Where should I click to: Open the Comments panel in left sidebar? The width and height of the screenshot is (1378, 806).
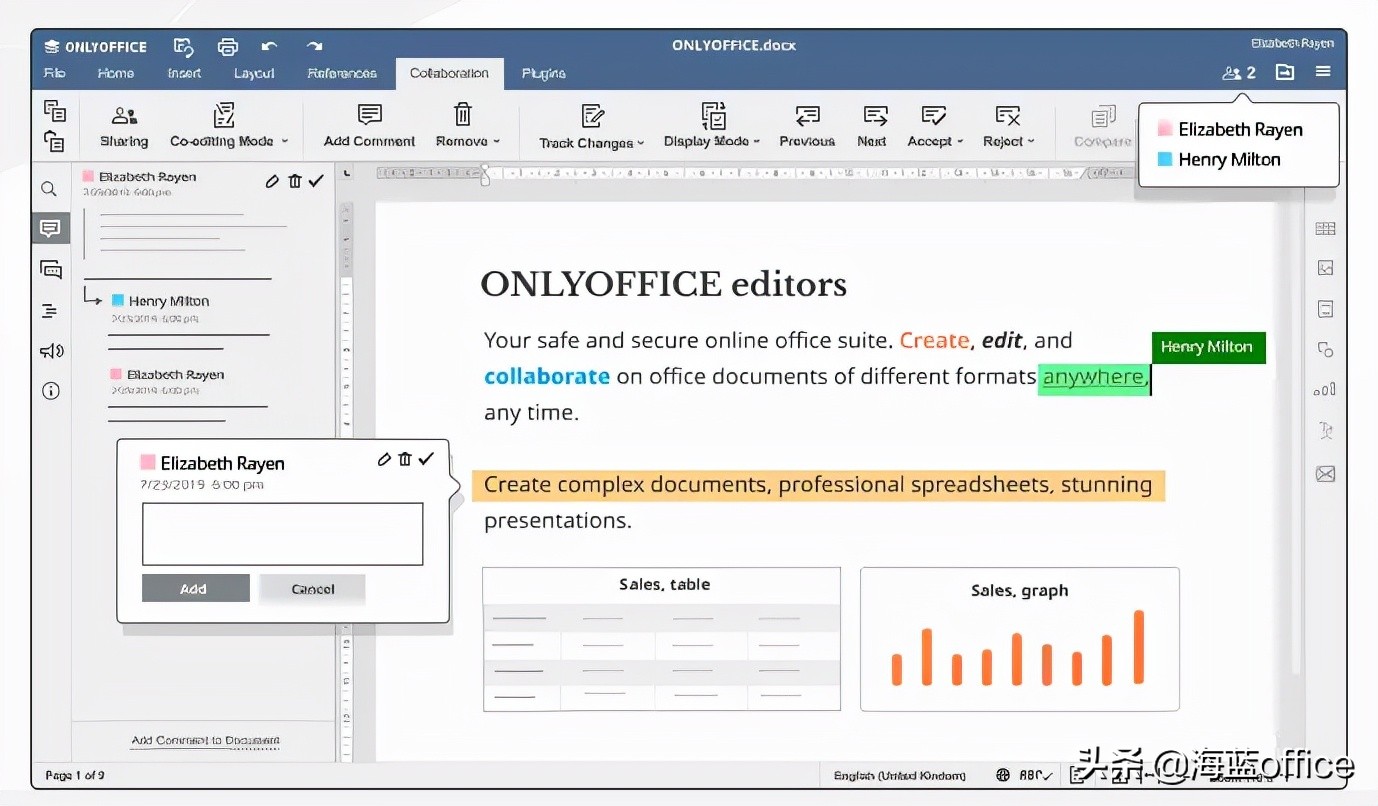pyautogui.click(x=50, y=228)
